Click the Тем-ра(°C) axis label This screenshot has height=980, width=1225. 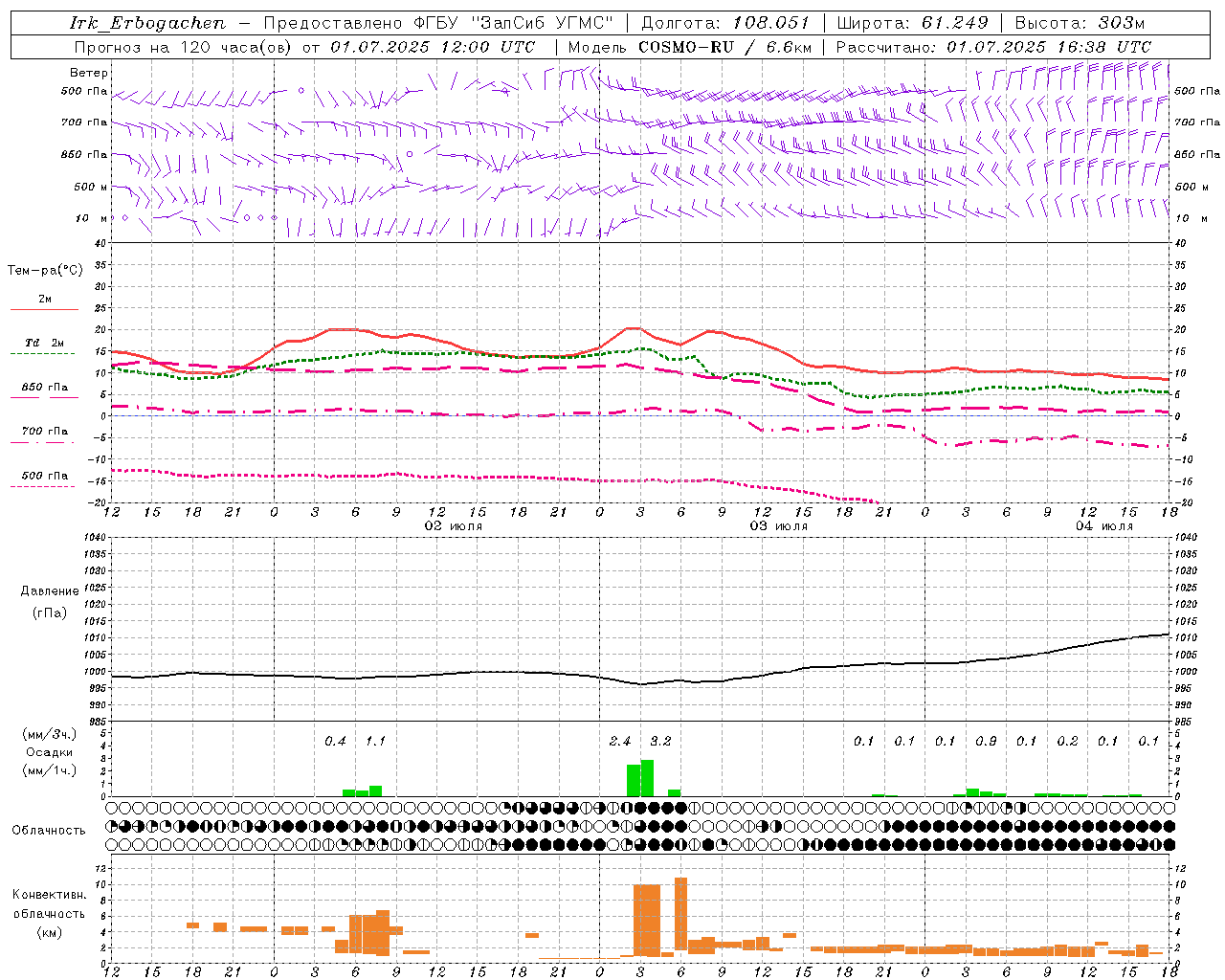(45, 271)
